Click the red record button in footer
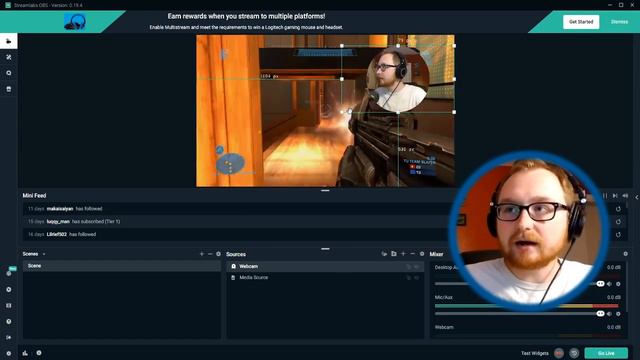Screen dimensions: 640x360 tap(559, 353)
